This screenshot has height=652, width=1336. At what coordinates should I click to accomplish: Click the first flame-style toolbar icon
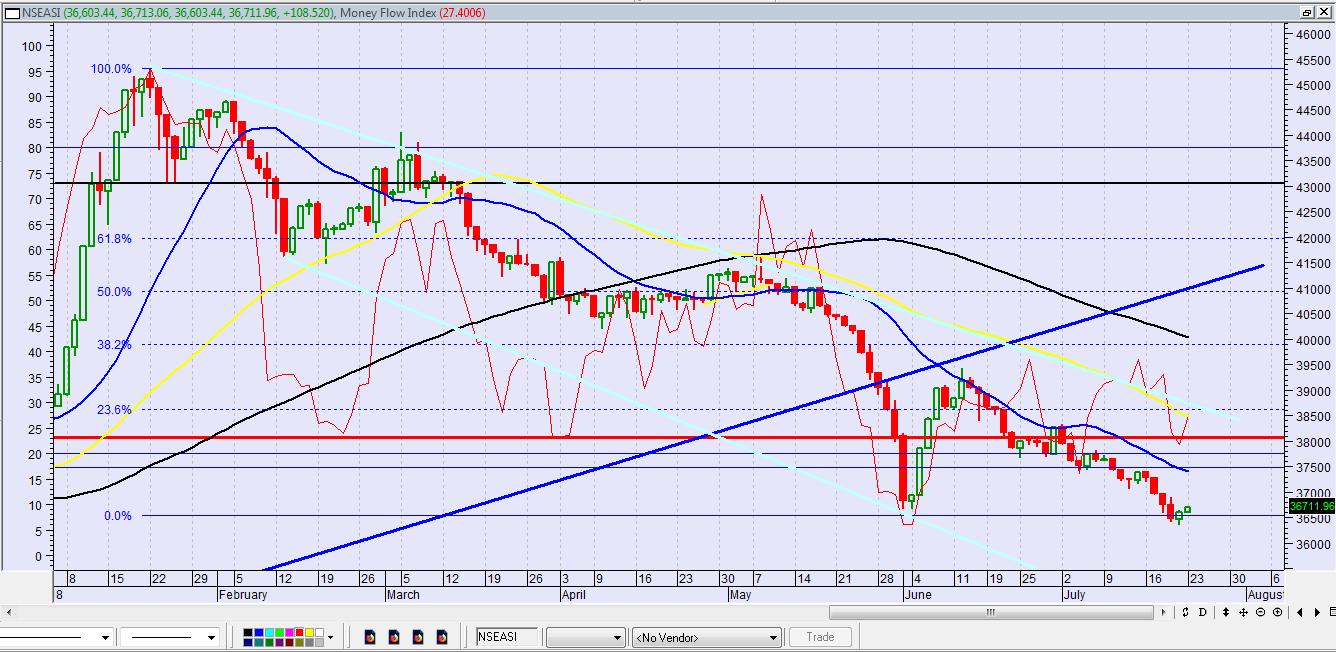pyautogui.click(x=370, y=637)
